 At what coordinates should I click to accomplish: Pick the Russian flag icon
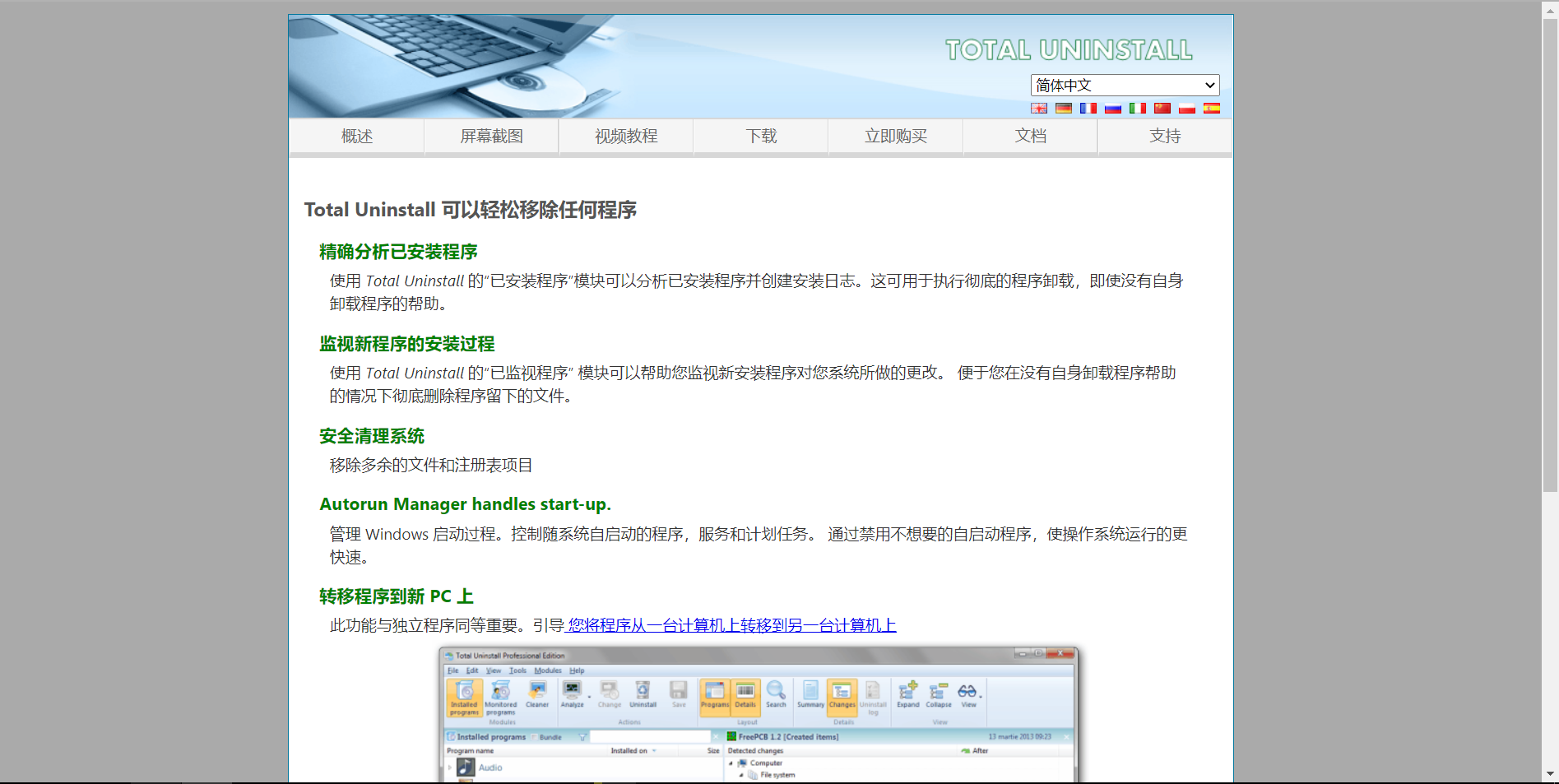pos(1113,108)
